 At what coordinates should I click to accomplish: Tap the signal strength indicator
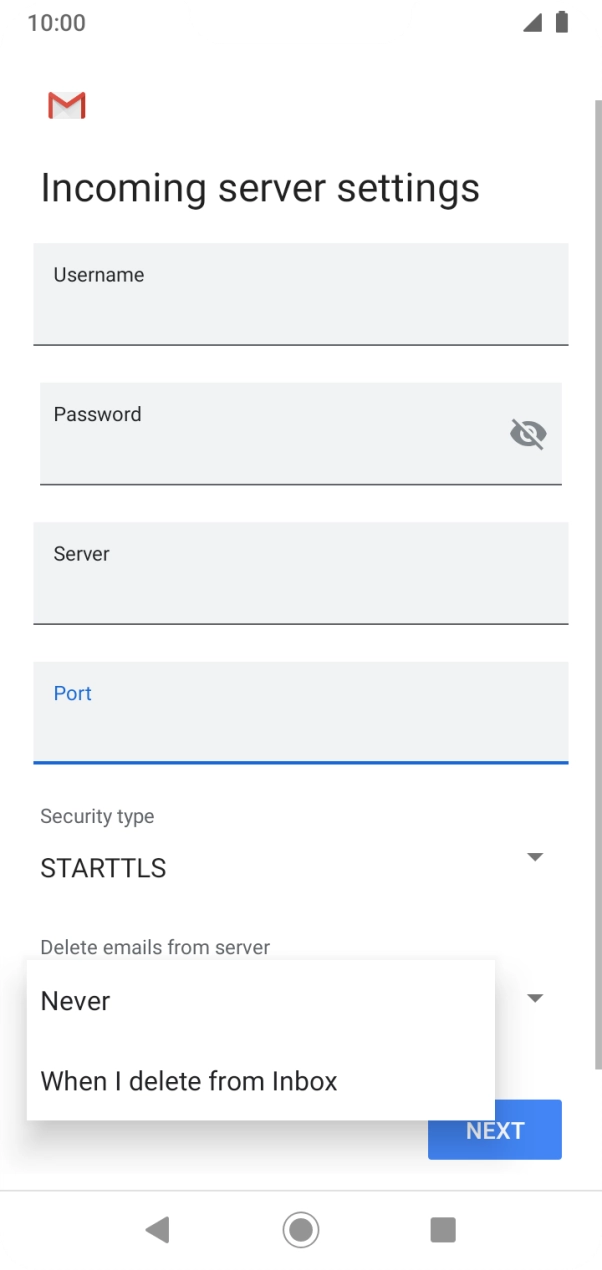click(x=531, y=22)
